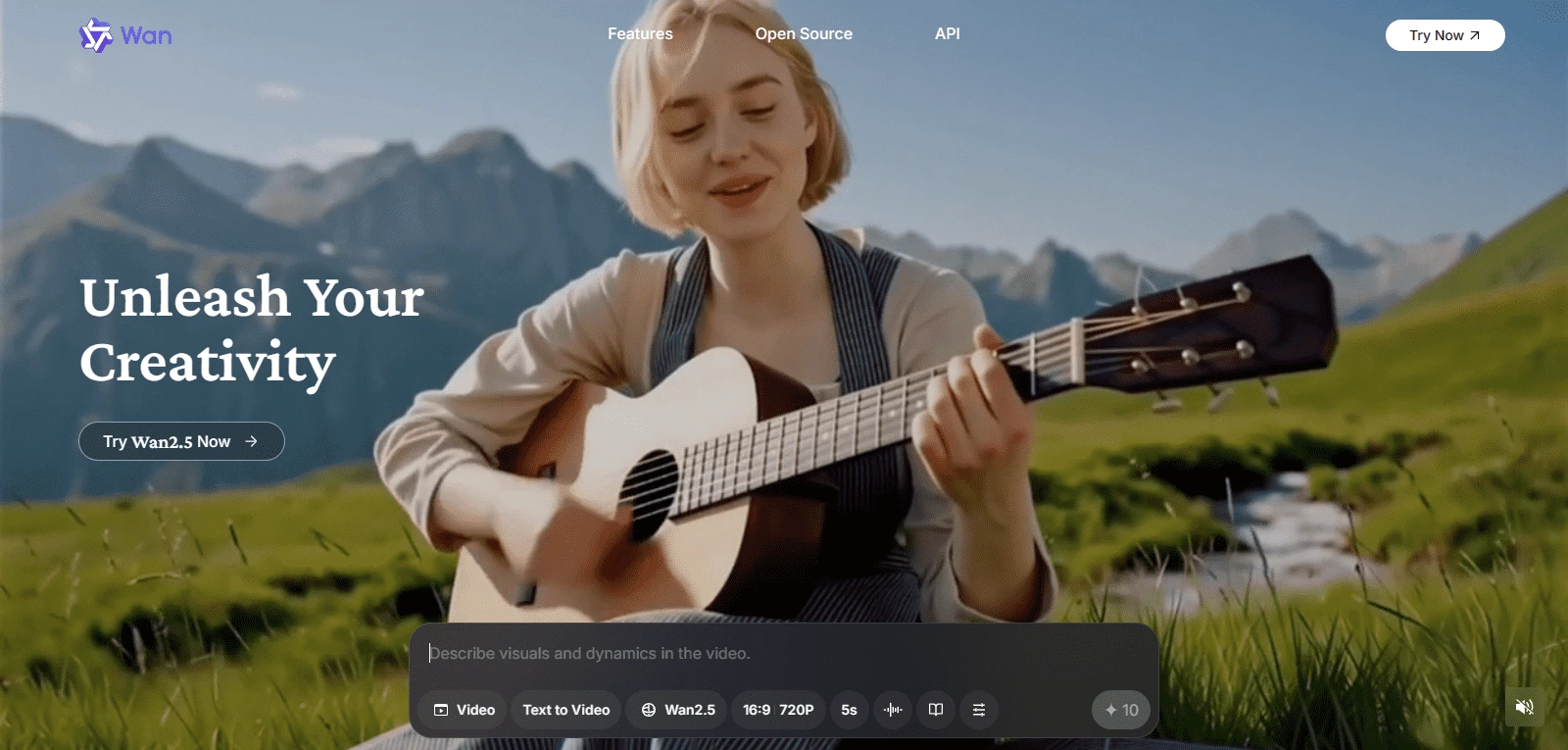Image resolution: width=1568 pixels, height=750 pixels.
Task: Click the Wan logo icon
Action: [x=95, y=36]
